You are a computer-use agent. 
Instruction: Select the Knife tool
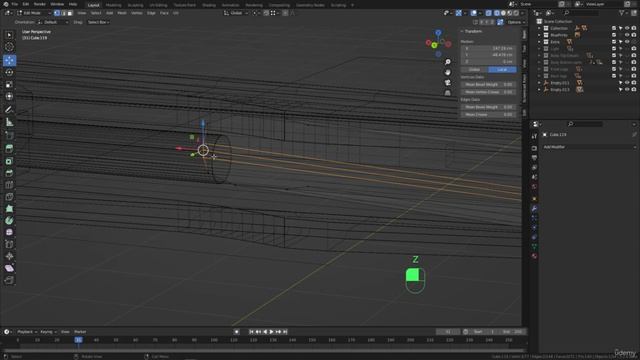pos(9,197)
